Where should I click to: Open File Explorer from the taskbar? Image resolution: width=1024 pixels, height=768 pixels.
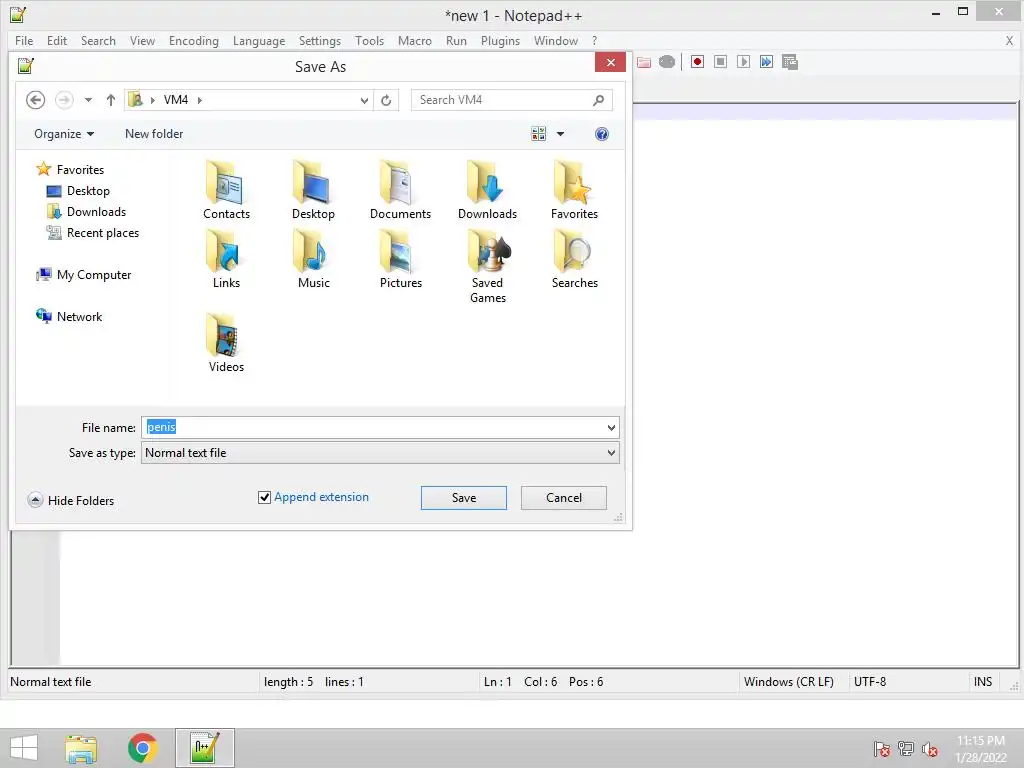click(81, 748)
